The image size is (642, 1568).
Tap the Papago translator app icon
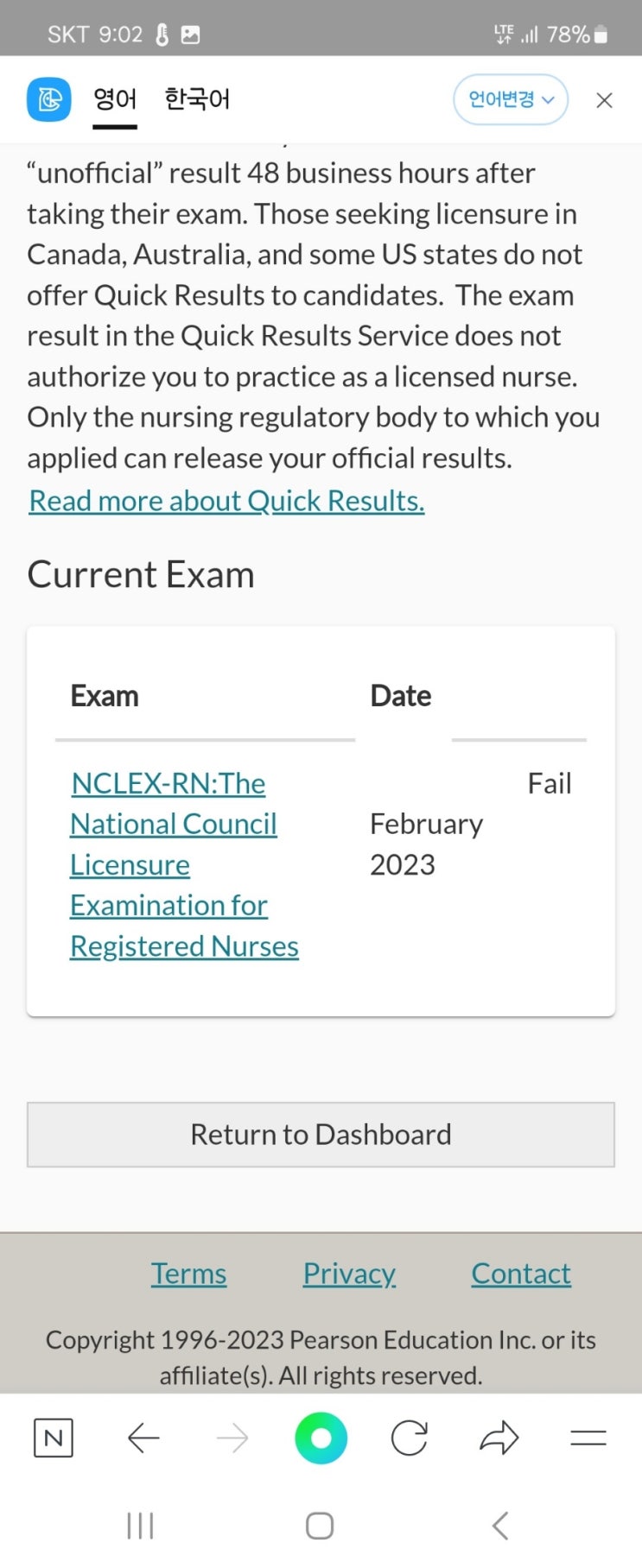(49, 99)
